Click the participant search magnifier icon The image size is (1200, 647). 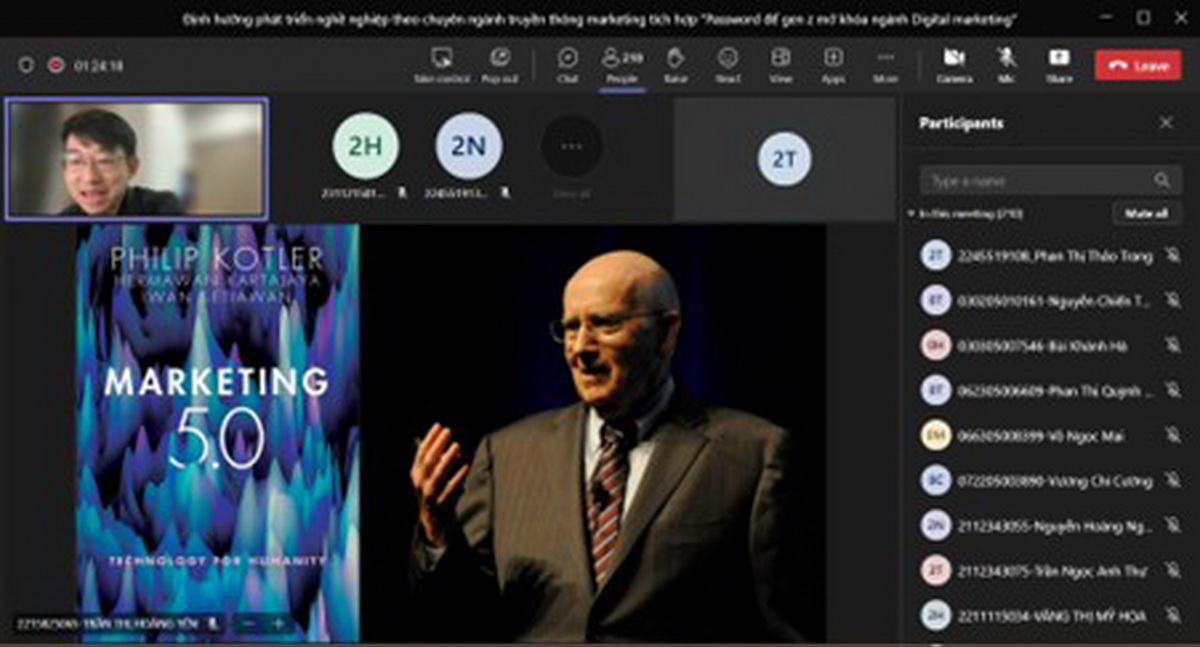[1162, 181]
